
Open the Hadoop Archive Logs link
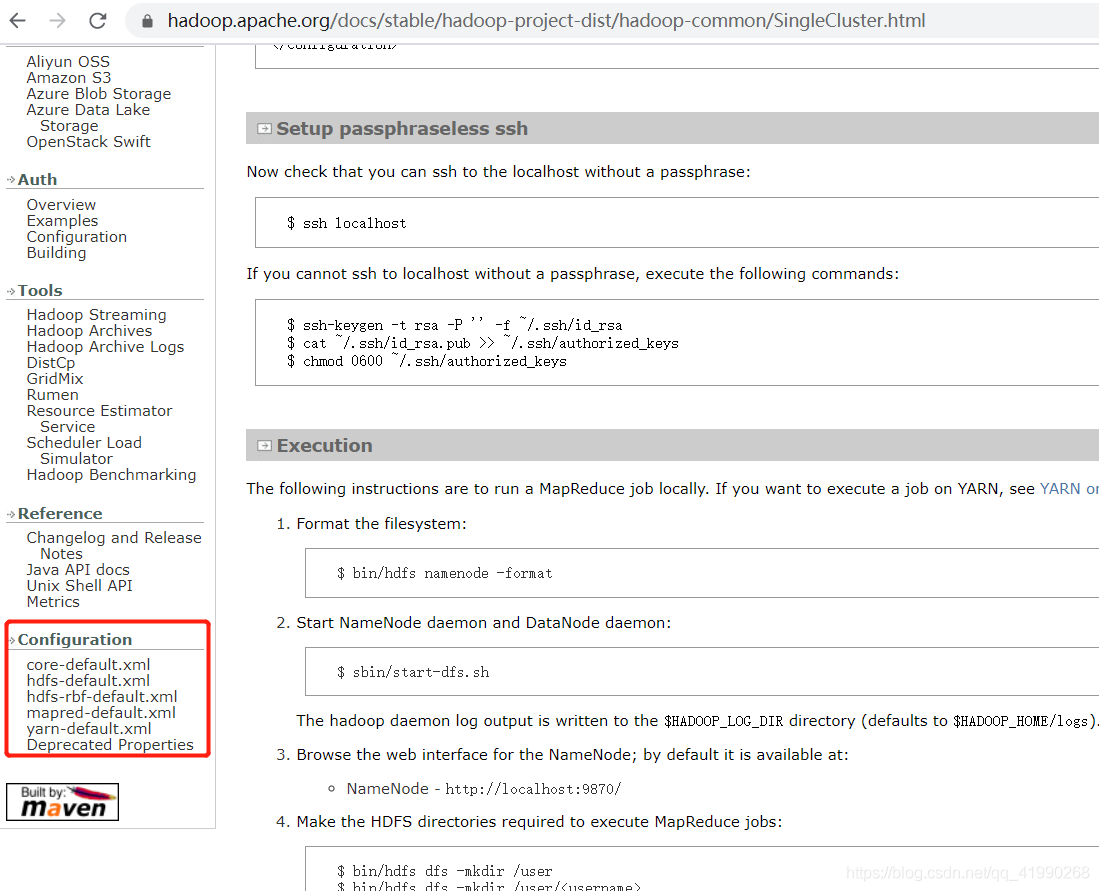coord(105,347)
